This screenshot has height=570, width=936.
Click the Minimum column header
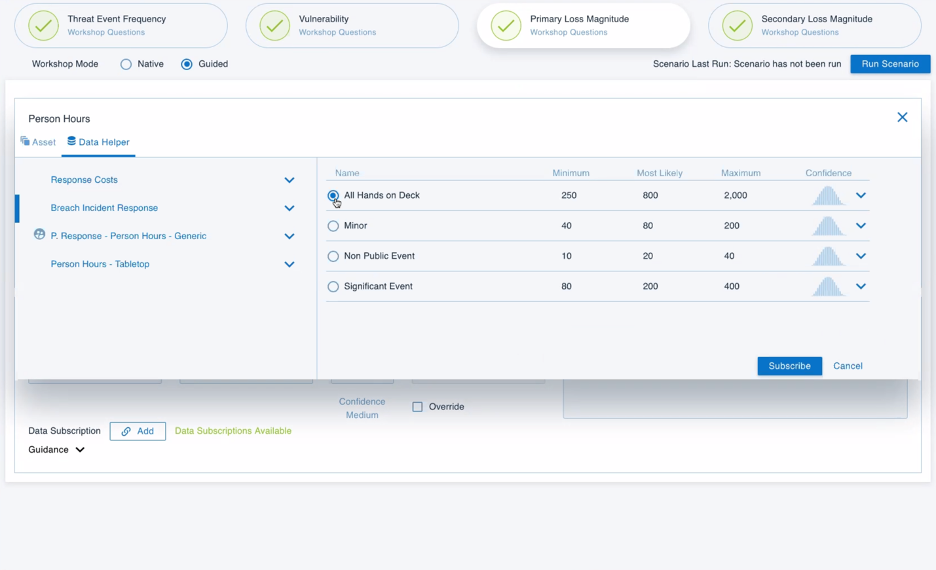pos(571,173)
